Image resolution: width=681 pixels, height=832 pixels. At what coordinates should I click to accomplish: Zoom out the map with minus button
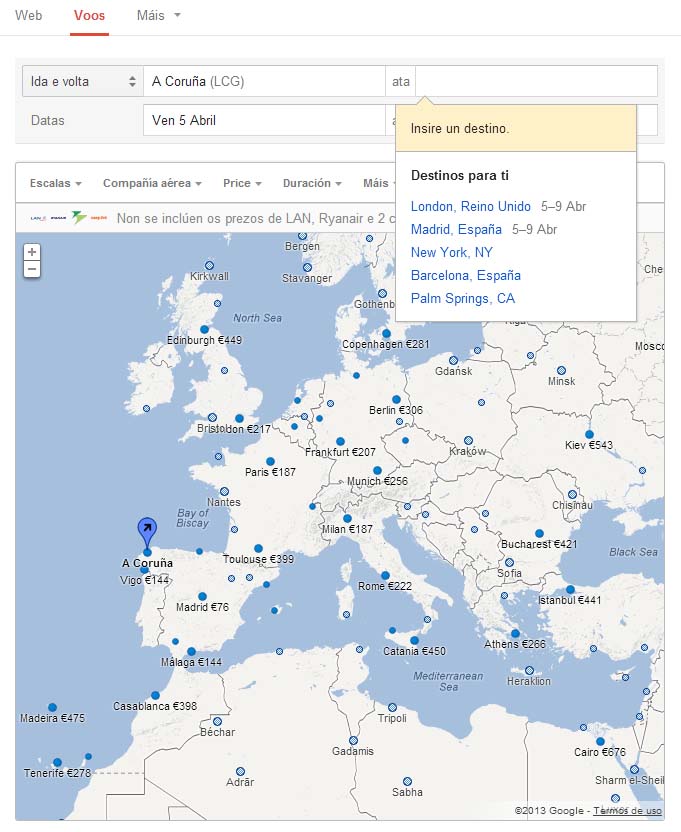pos(32,269)
